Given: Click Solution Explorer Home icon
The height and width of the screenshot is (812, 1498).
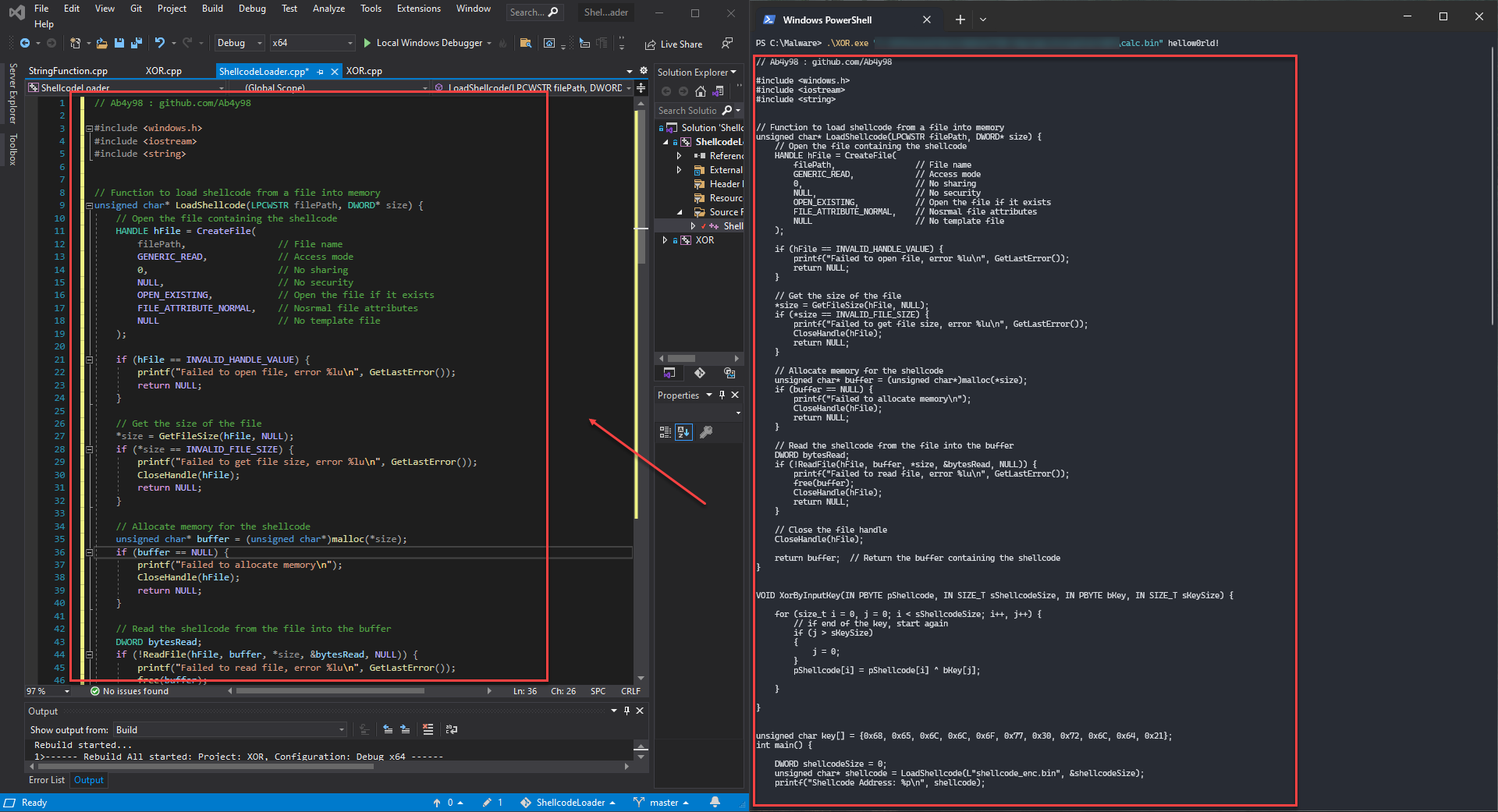Looking at the screenshot, I should pos(701,91).
